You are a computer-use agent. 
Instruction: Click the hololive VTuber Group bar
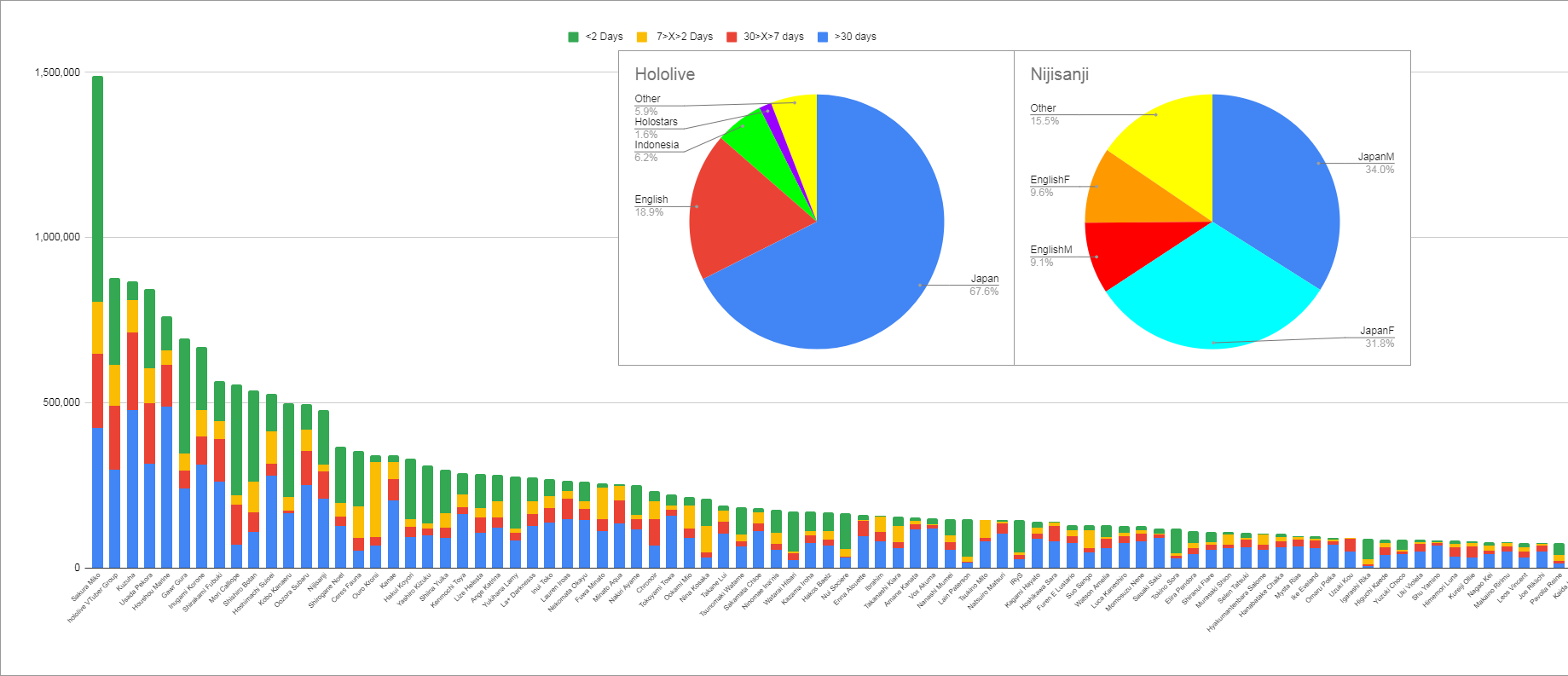click(x=114, y=423)
